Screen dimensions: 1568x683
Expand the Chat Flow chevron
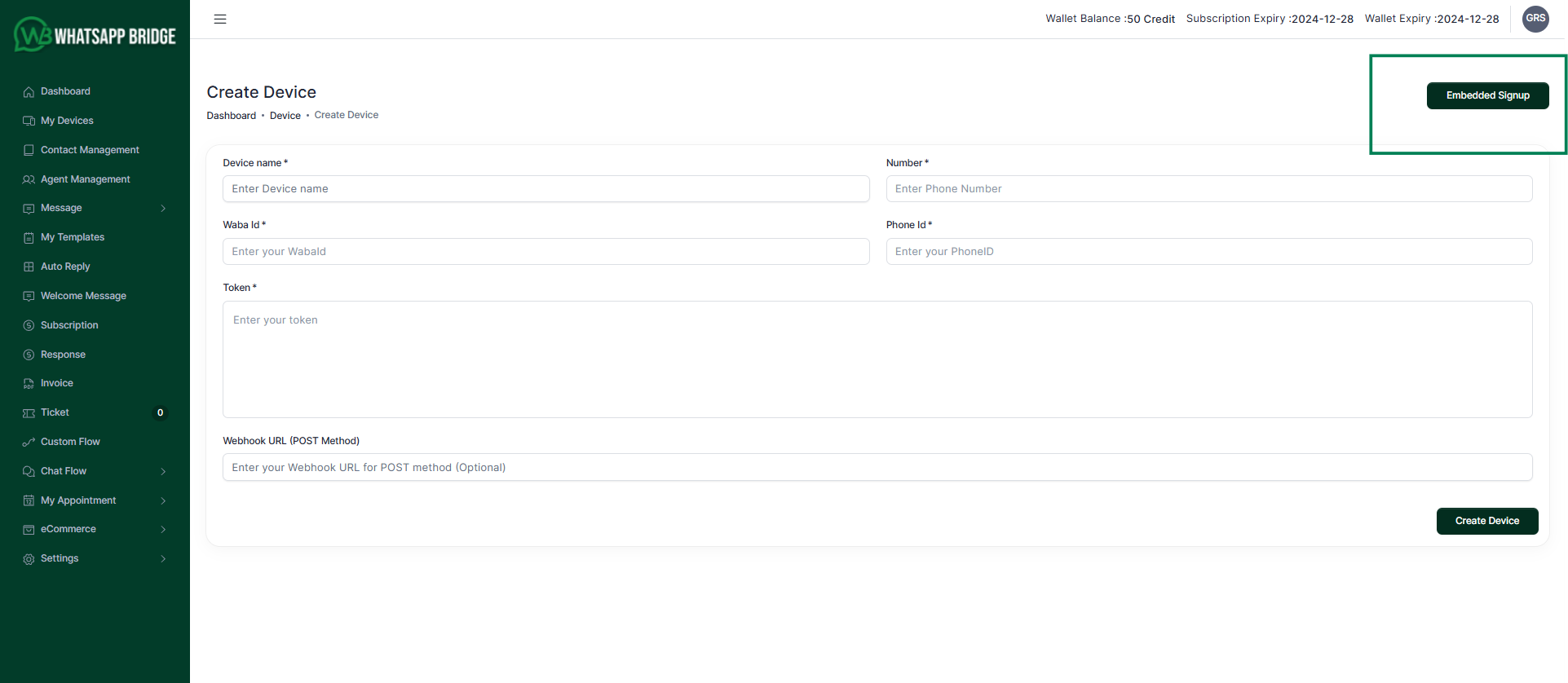(x=163, y=471)
